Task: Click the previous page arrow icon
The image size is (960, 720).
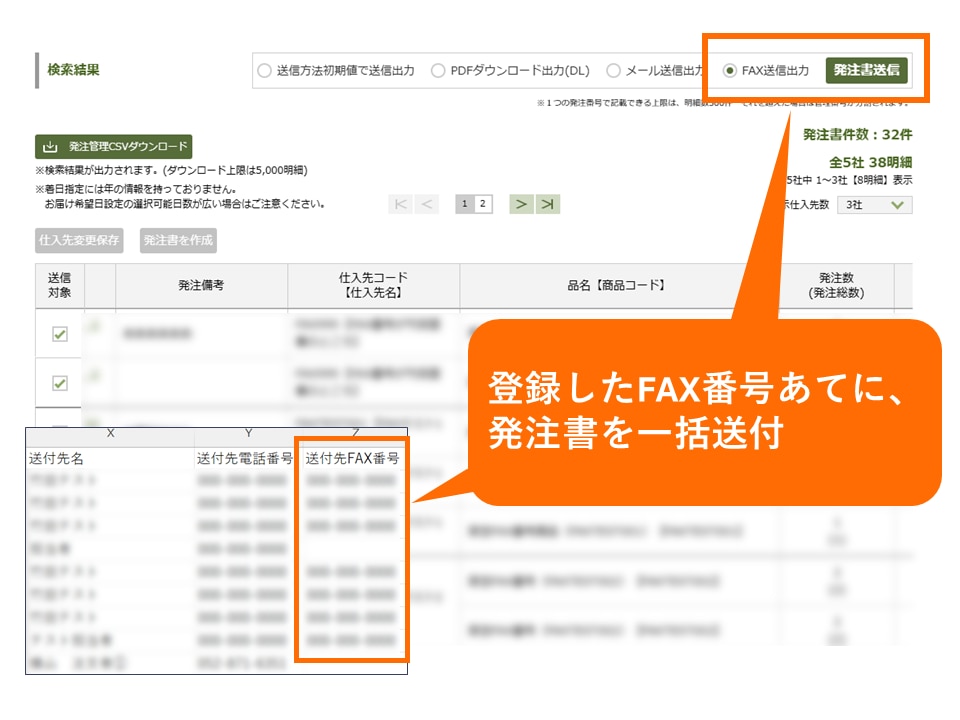Action: [x=427, y=205]
